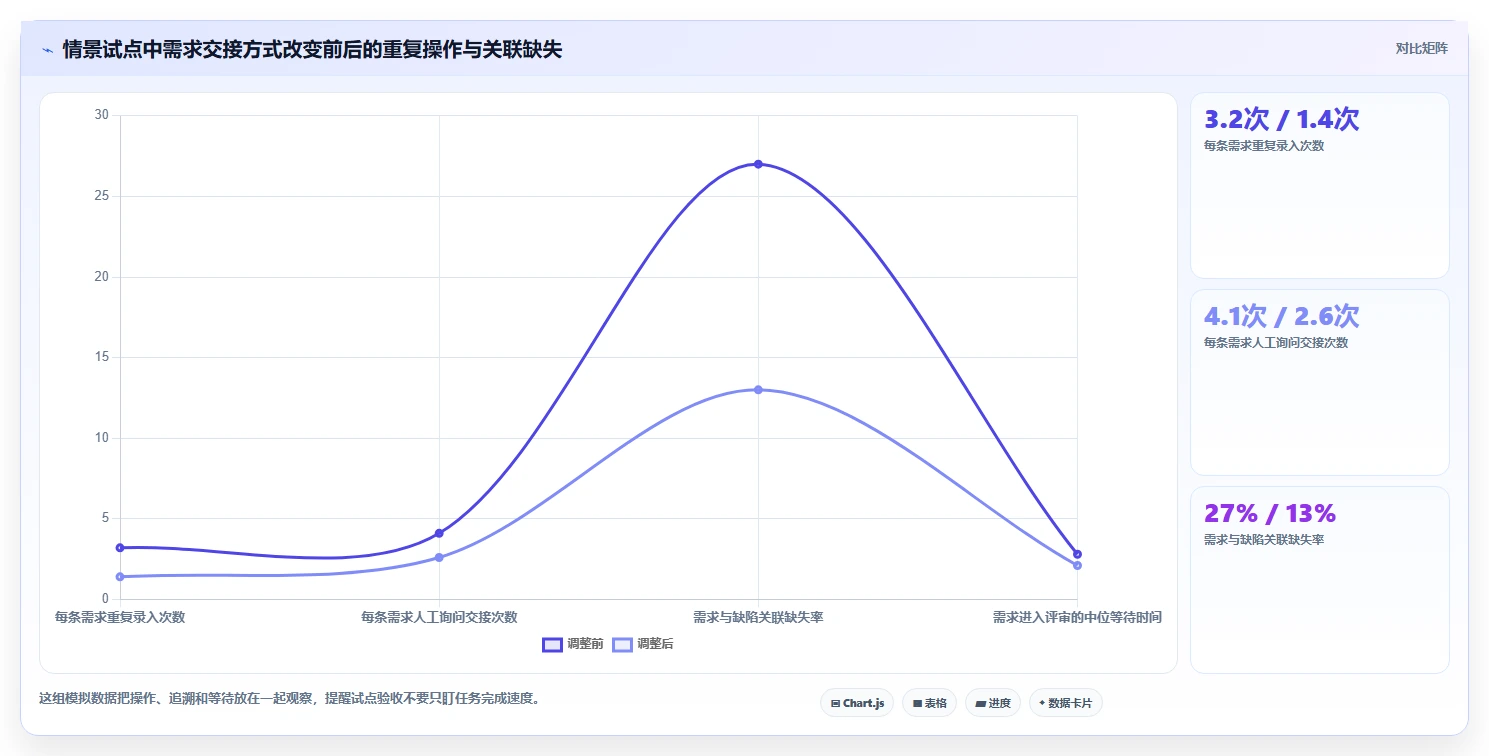
Task: Click 调整前 peak point at 需求与缺陷关联缺失率
Action: pyautogui.click(x=758, y=164)
